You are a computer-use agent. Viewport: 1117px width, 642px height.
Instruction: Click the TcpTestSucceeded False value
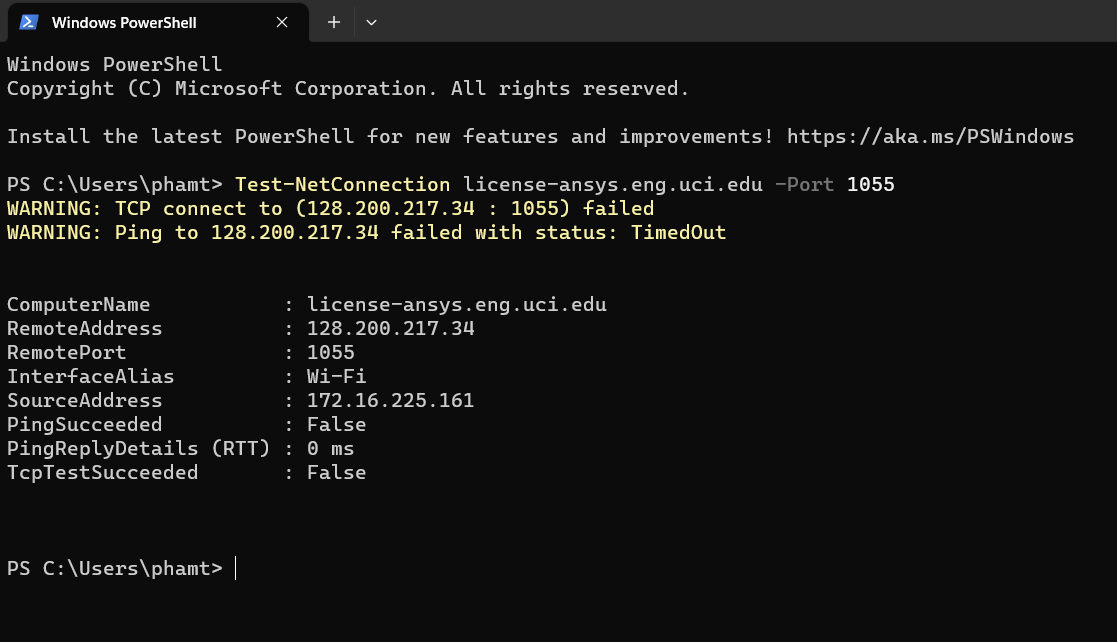click(336, 472)
